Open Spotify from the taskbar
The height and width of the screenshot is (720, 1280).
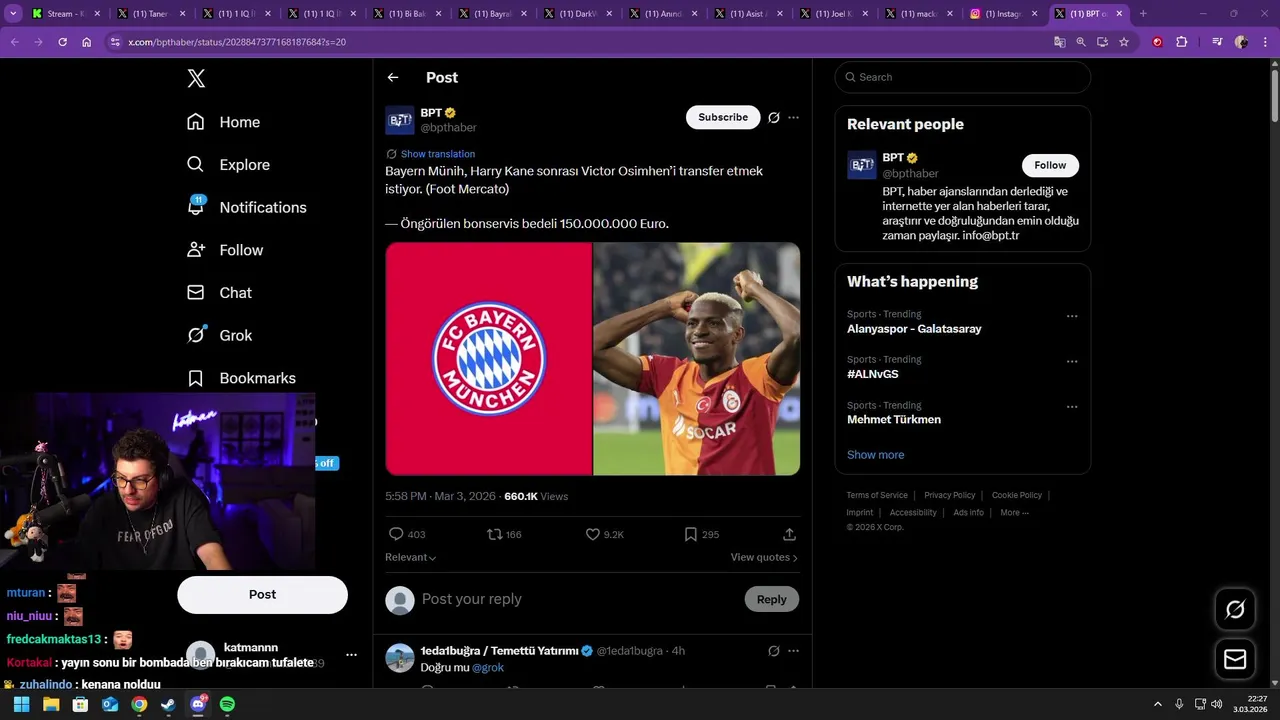click(x=227, y=704)
